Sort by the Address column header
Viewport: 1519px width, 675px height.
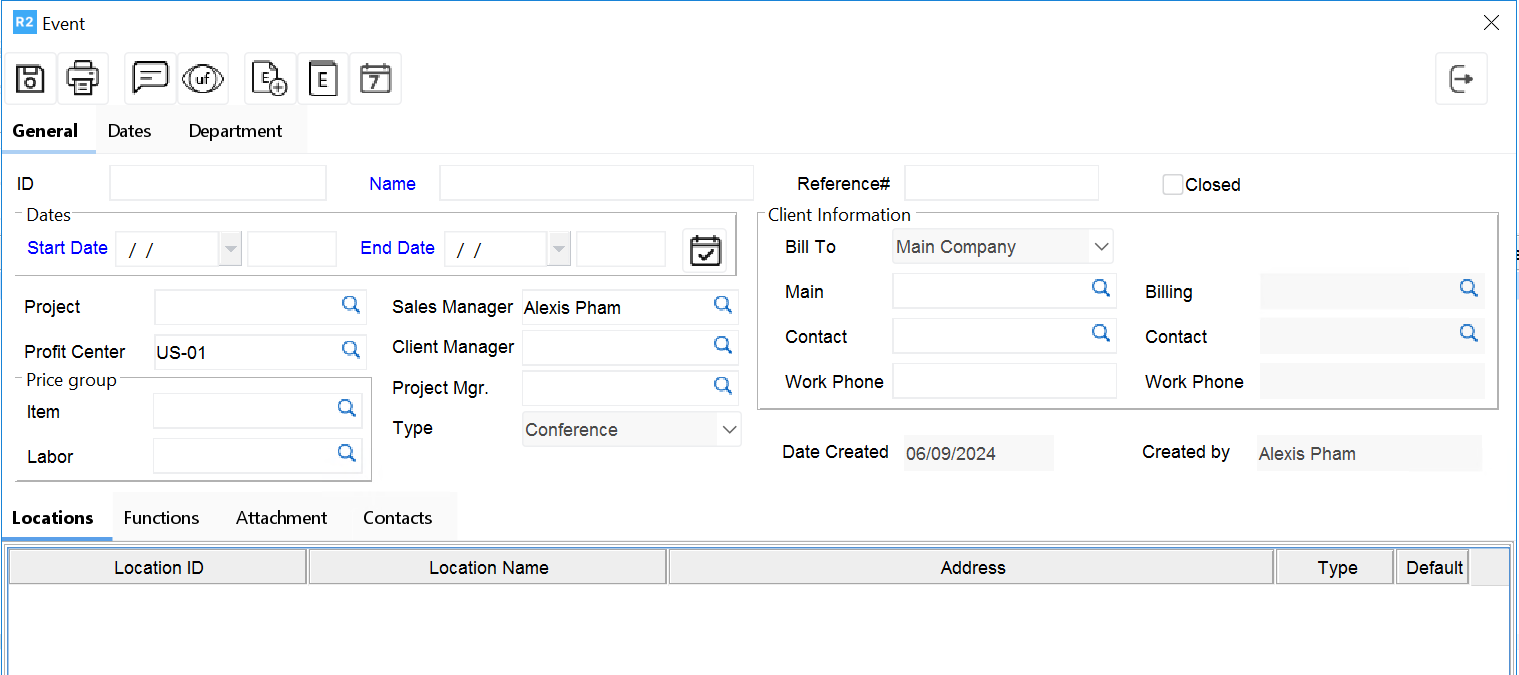point(972,568)
